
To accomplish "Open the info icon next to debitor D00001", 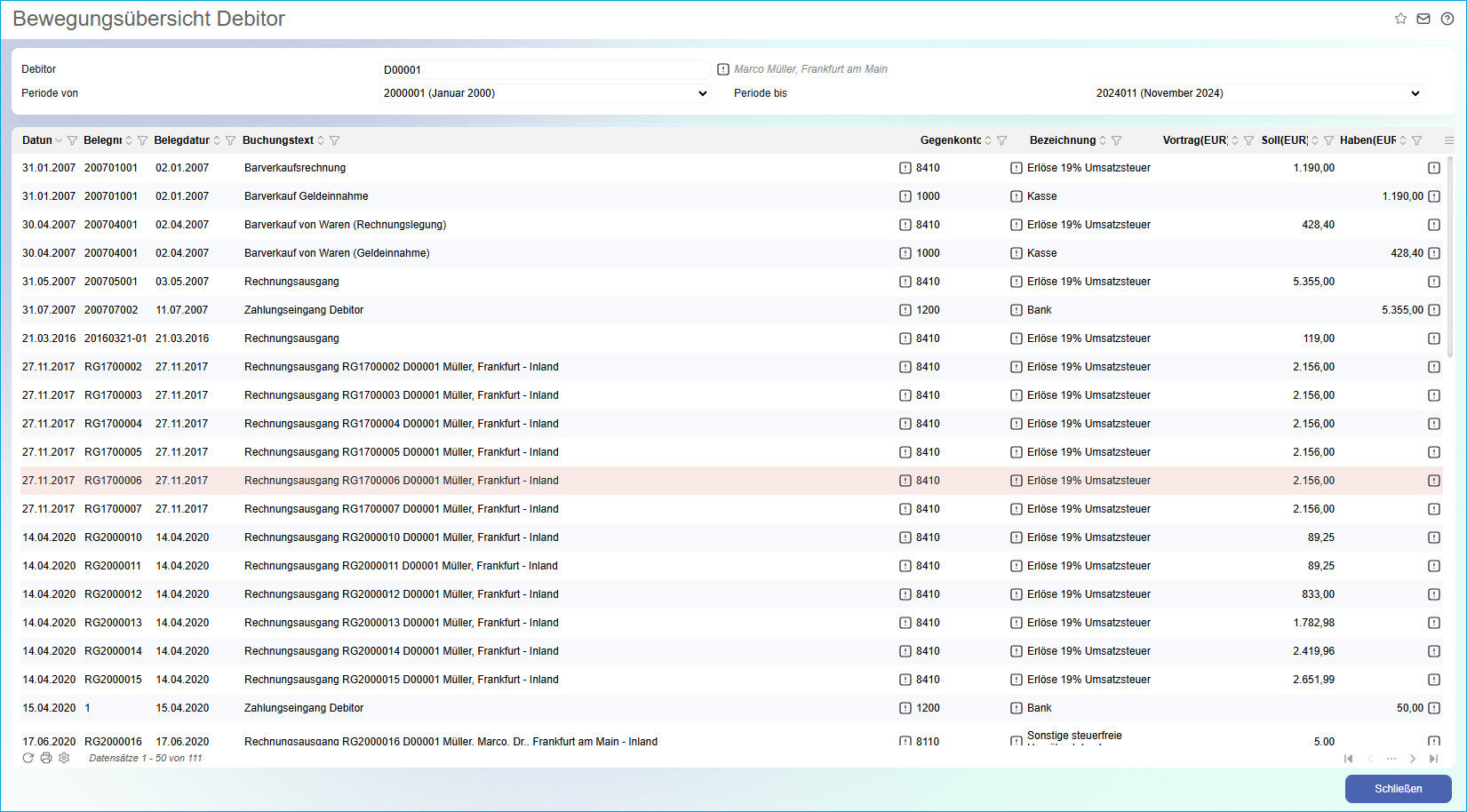I will point(723,69).
